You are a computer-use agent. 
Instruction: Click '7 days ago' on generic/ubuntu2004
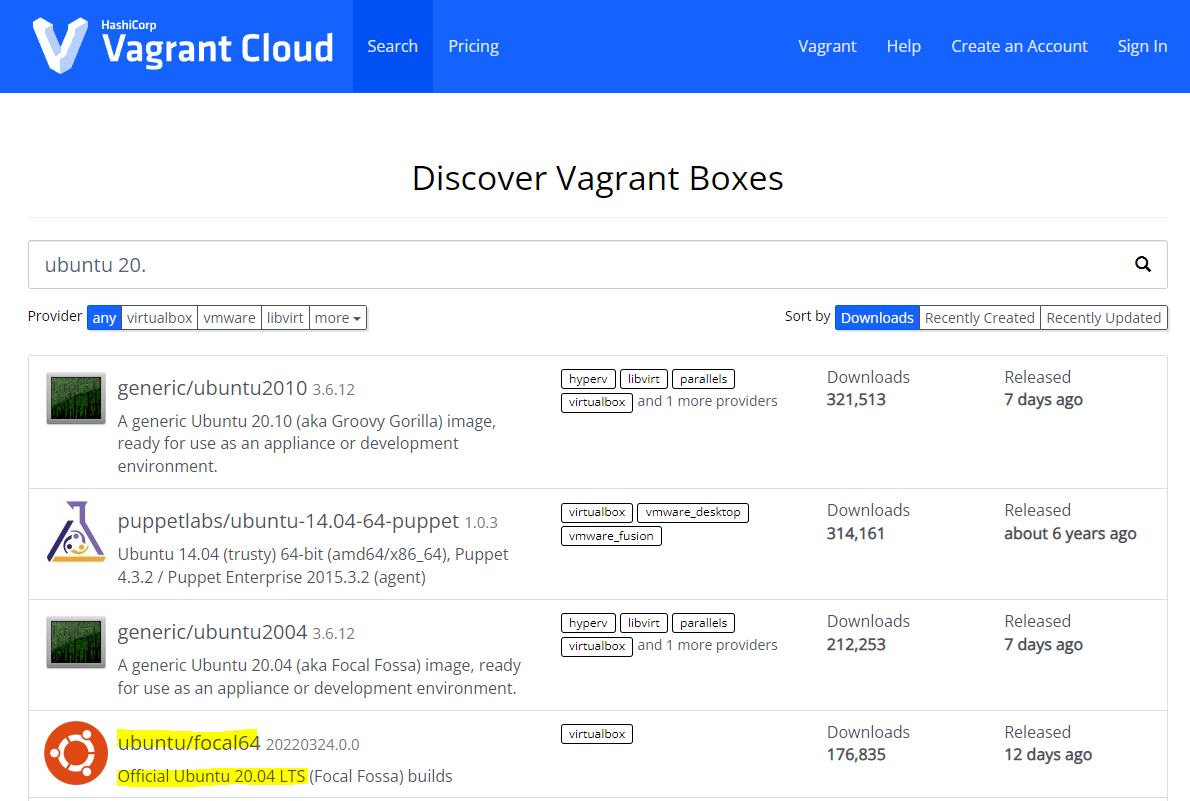coord(1044,645)
